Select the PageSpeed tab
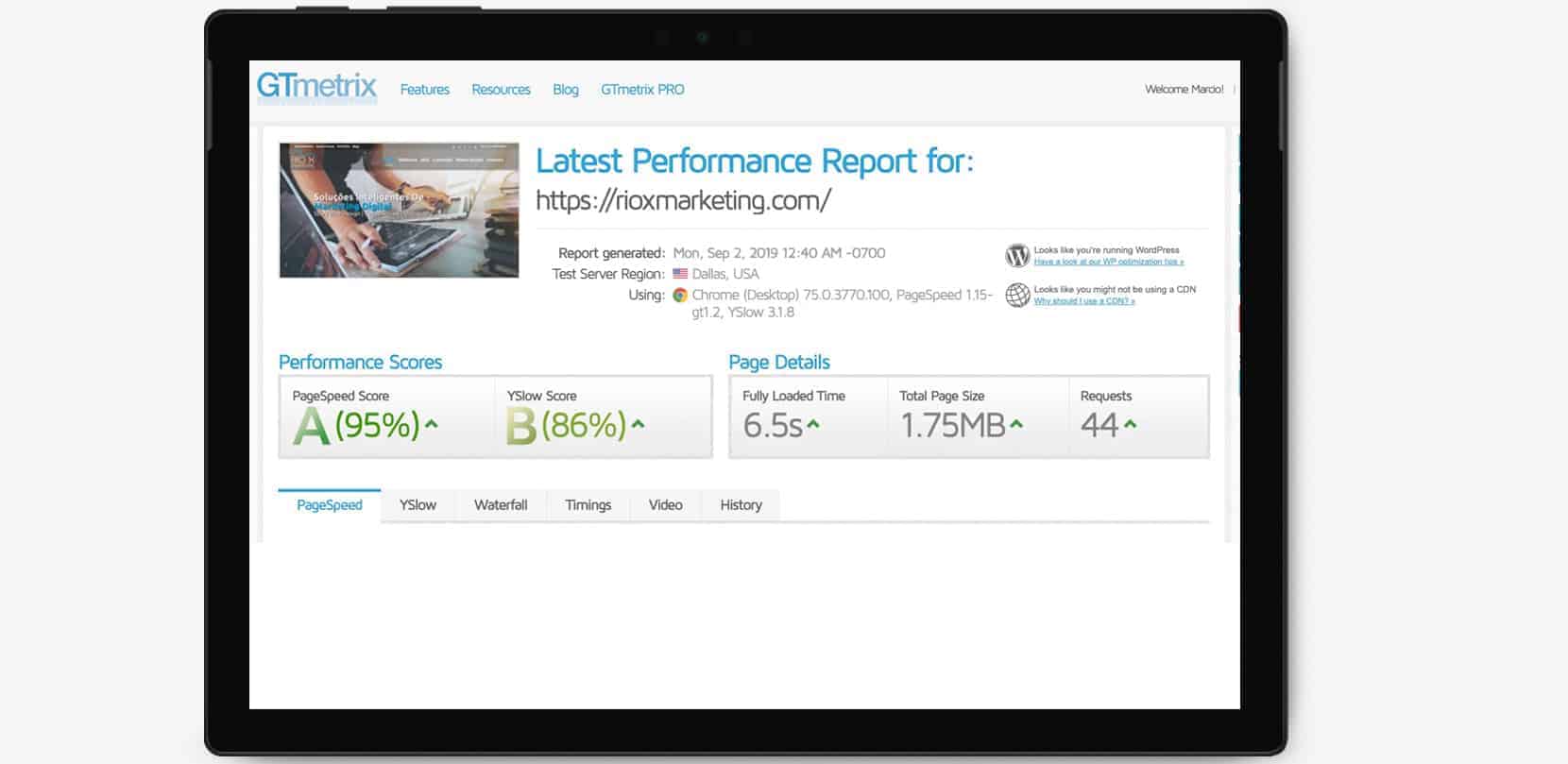This screenshot has height=764, width=1568. coord(330,505)
